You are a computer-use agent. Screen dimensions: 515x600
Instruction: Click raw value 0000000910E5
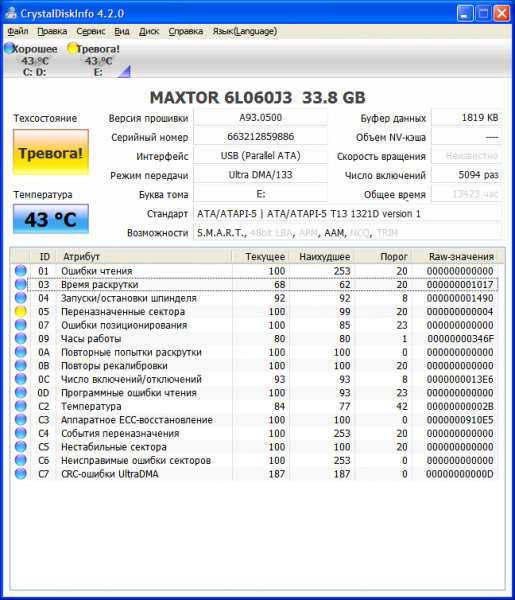(460, 420)
